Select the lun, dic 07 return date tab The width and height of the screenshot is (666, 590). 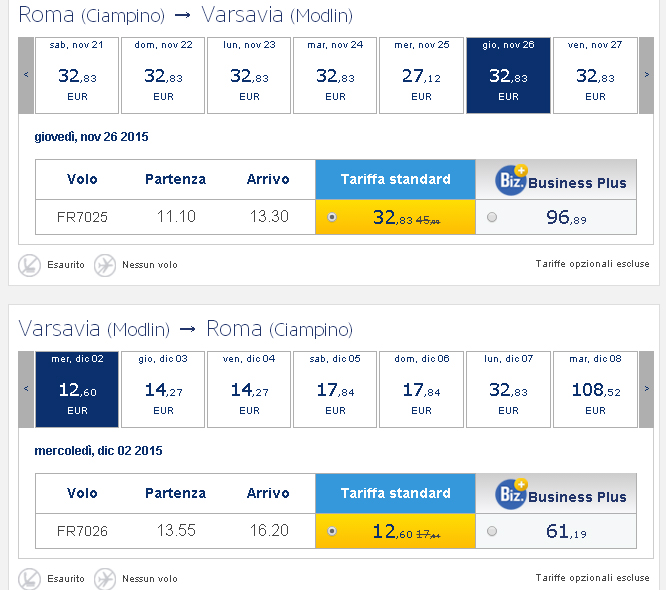click(x=508, y=389)
